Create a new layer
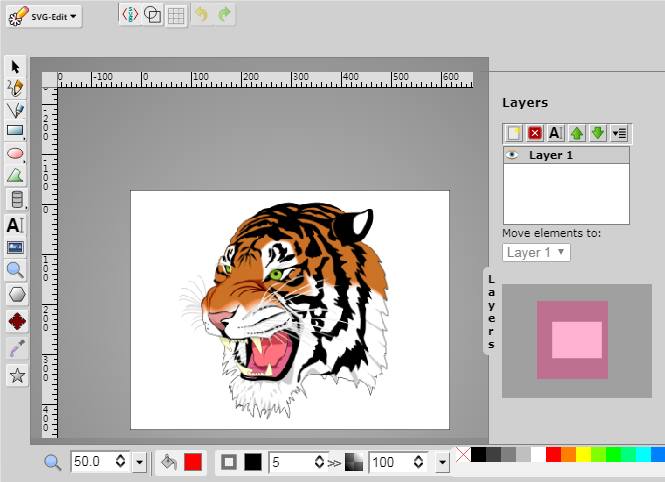The height and width of the screenshot is (482, 665). pyautogui.click(x=514, y=133)
